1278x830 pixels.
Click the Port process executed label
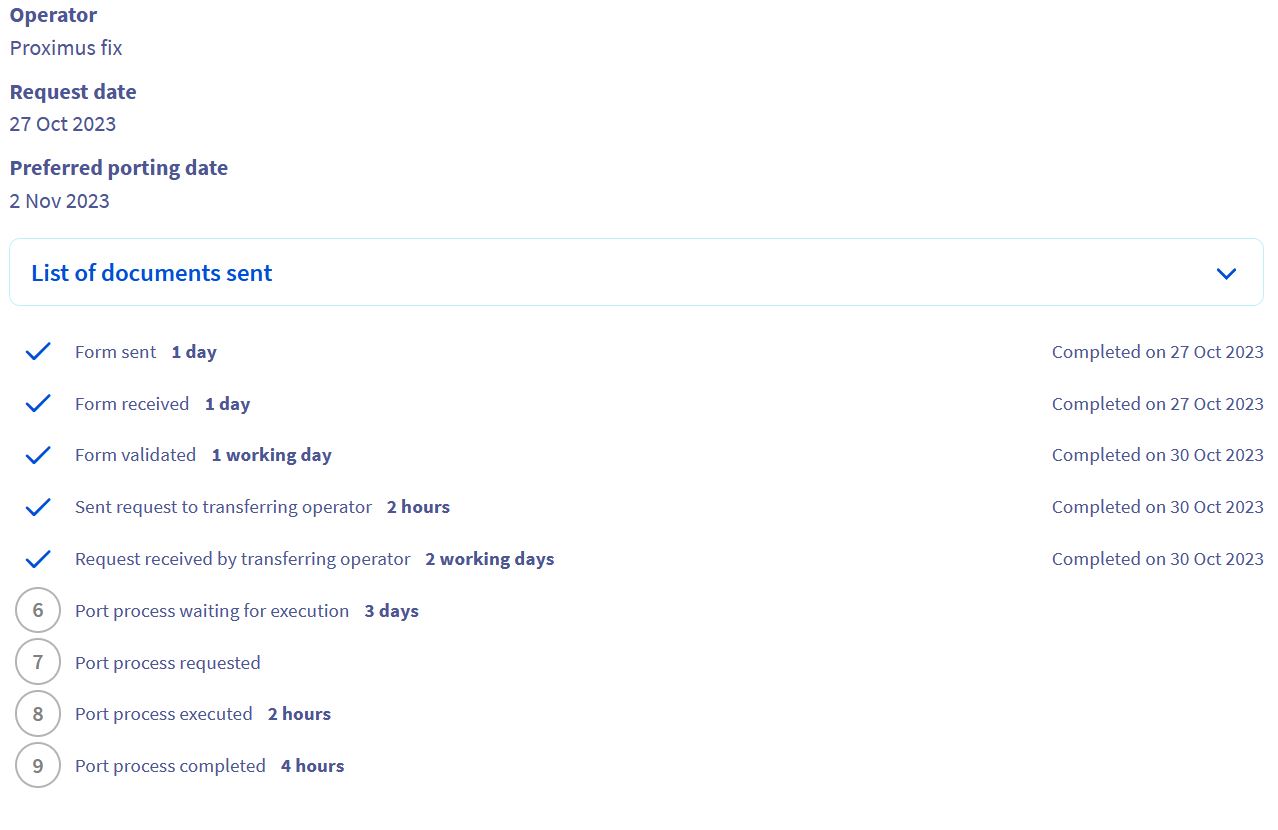click(164, 714)
